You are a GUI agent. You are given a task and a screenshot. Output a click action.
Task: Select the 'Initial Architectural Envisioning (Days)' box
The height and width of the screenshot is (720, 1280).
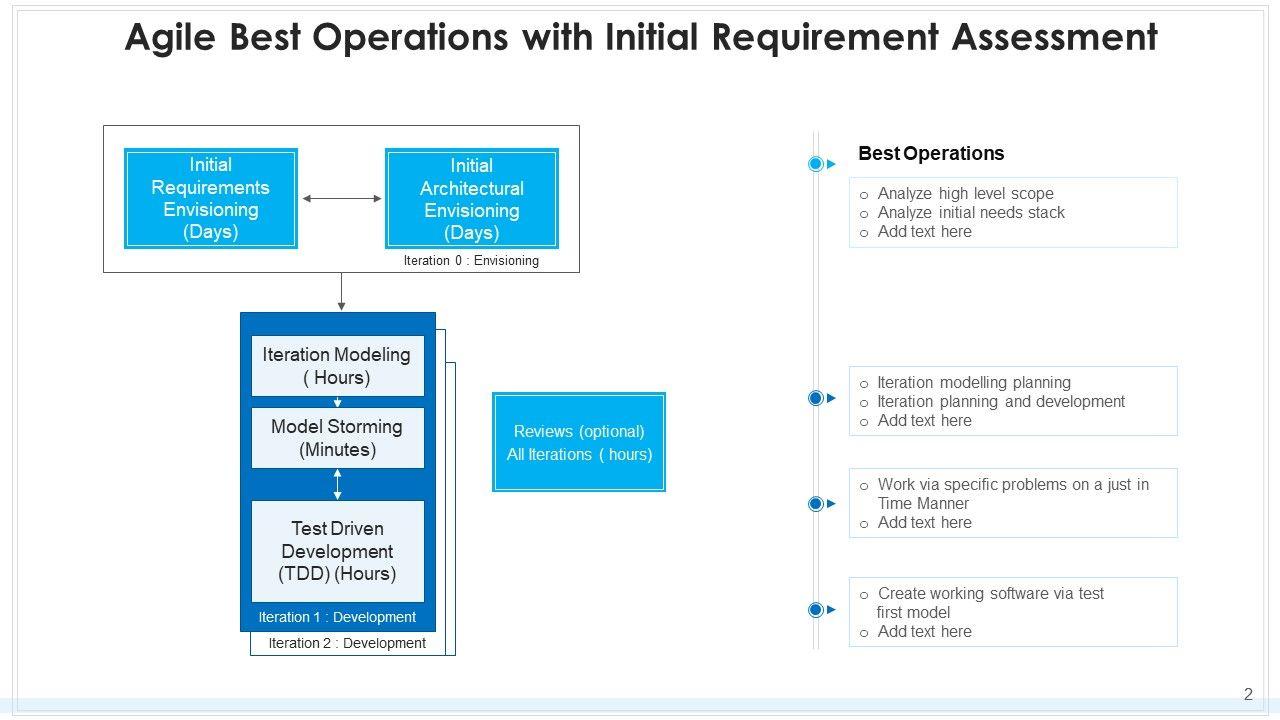coord(472,198)
